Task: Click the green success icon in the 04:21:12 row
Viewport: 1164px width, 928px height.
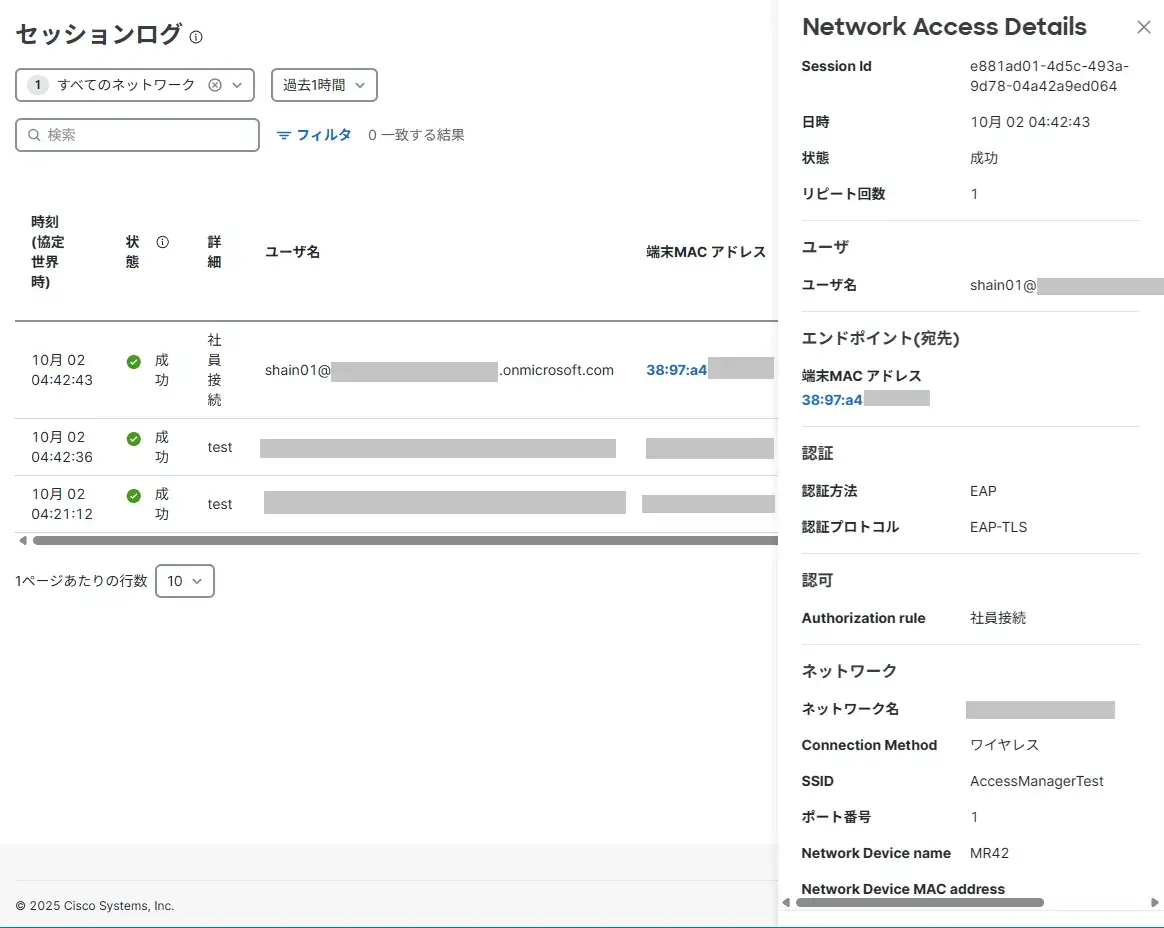Action: [134, 495]
